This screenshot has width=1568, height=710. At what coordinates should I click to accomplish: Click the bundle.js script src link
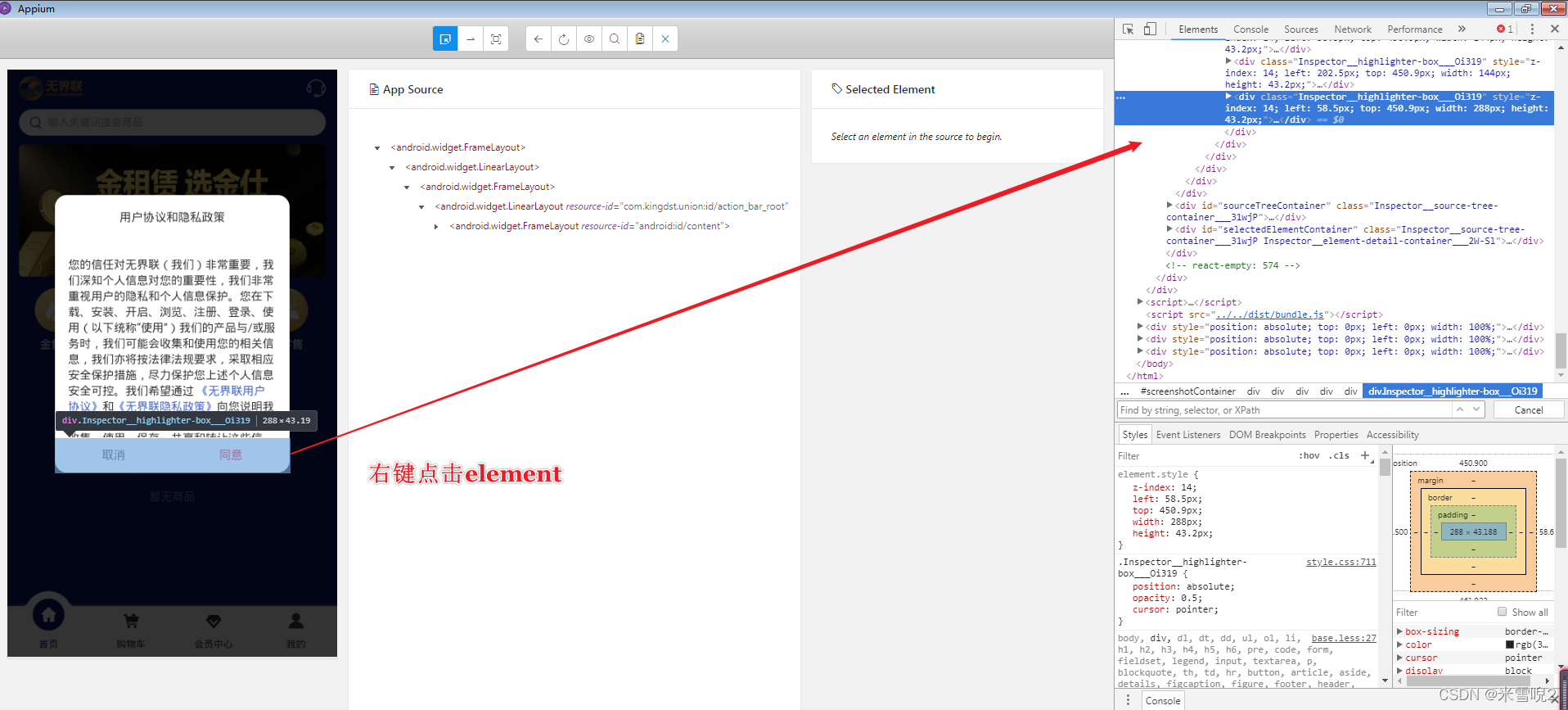coord(1269,314)
